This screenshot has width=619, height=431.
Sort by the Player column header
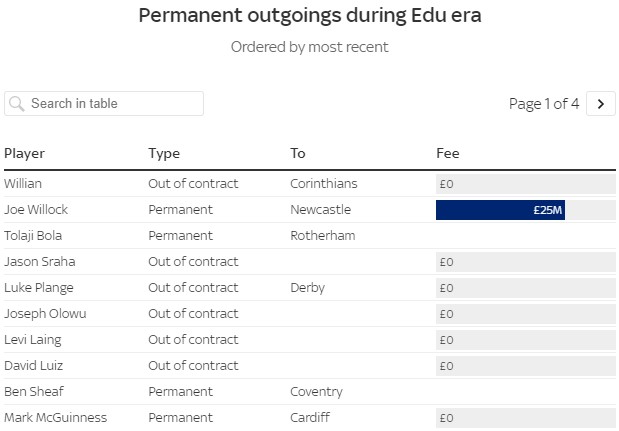coord(25,153)
